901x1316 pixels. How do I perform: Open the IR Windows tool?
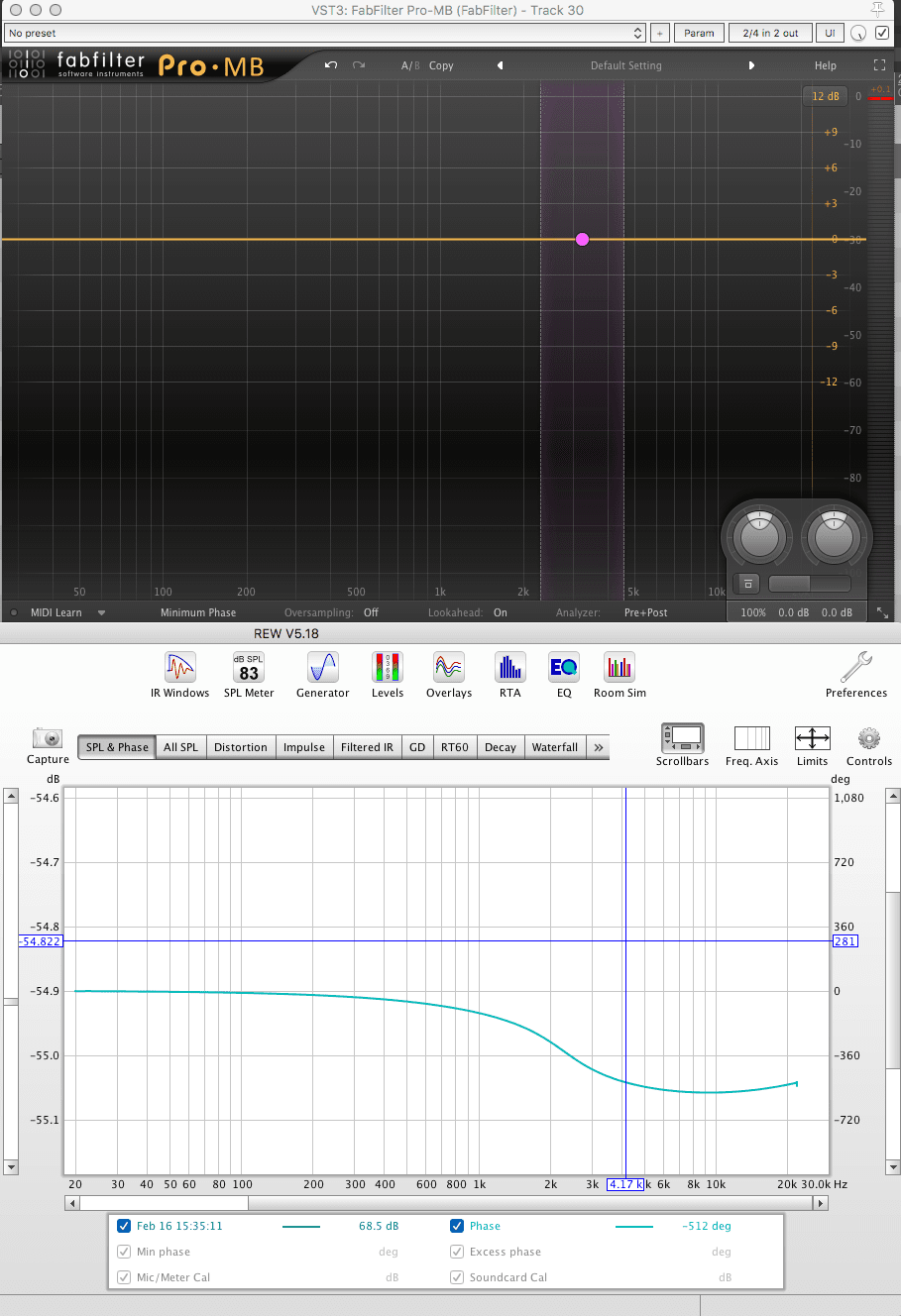[x=179, y=668]
